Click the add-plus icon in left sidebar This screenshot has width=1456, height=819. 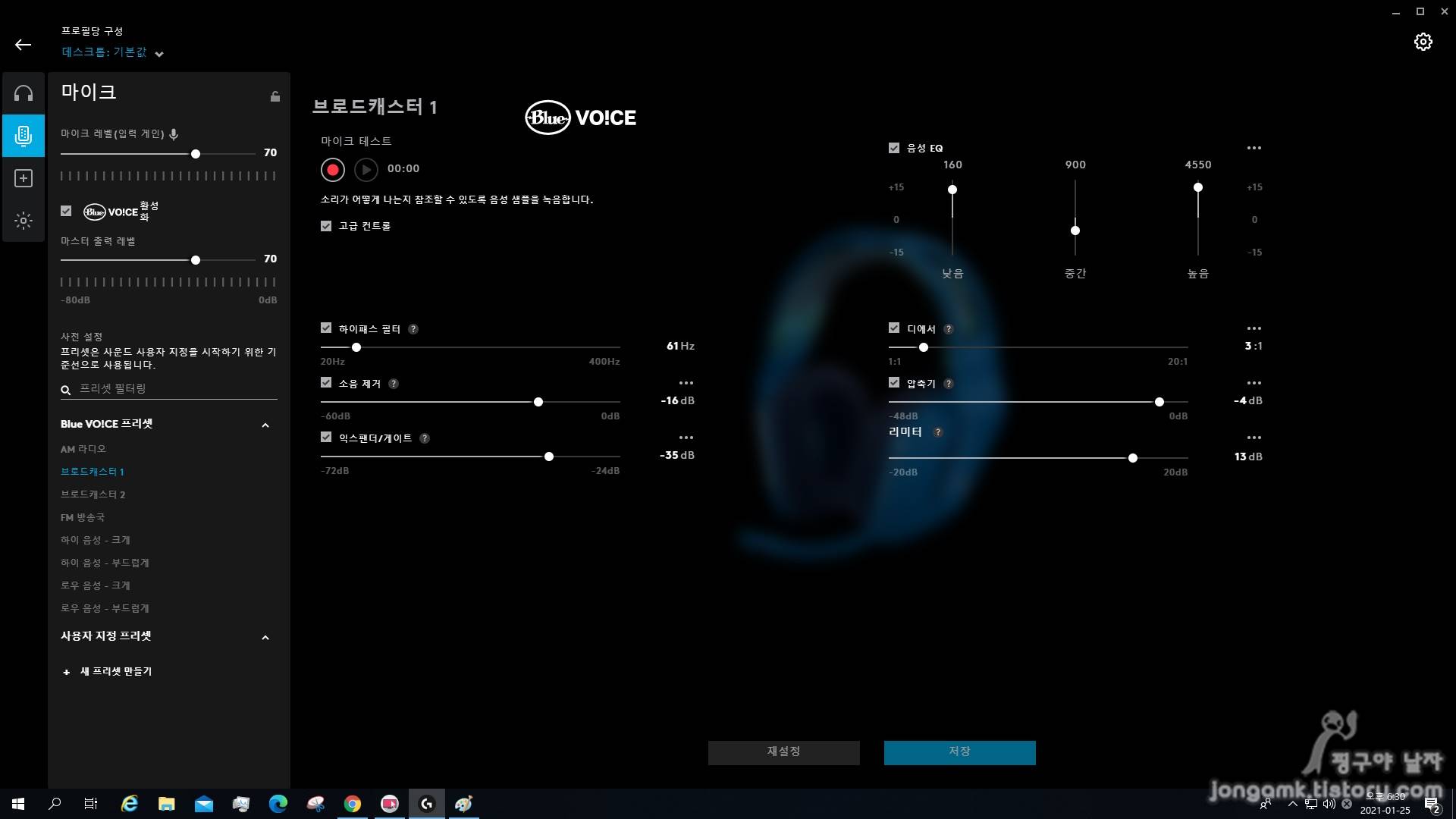click(x=24, y=178)
